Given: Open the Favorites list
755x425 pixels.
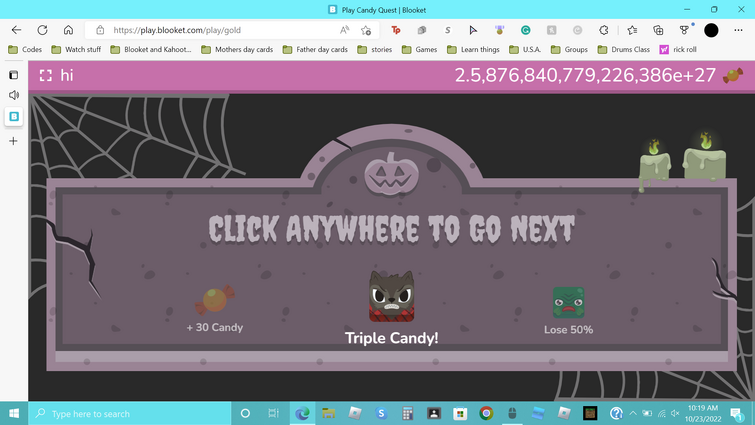Looking at the screenshot, I should tap(632, 30).
